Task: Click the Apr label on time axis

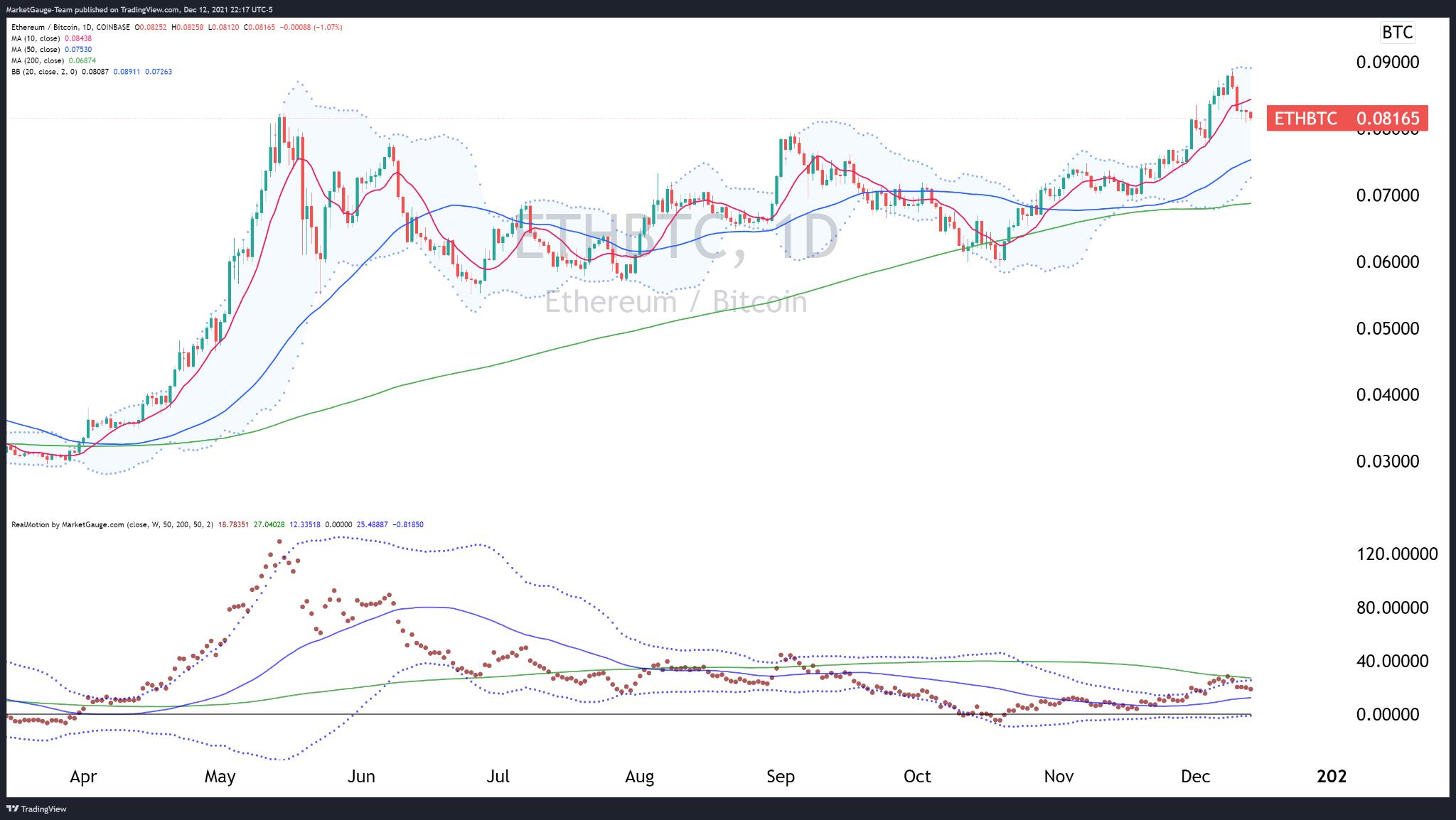Action: pyautogui.click(x=83, y=777)
